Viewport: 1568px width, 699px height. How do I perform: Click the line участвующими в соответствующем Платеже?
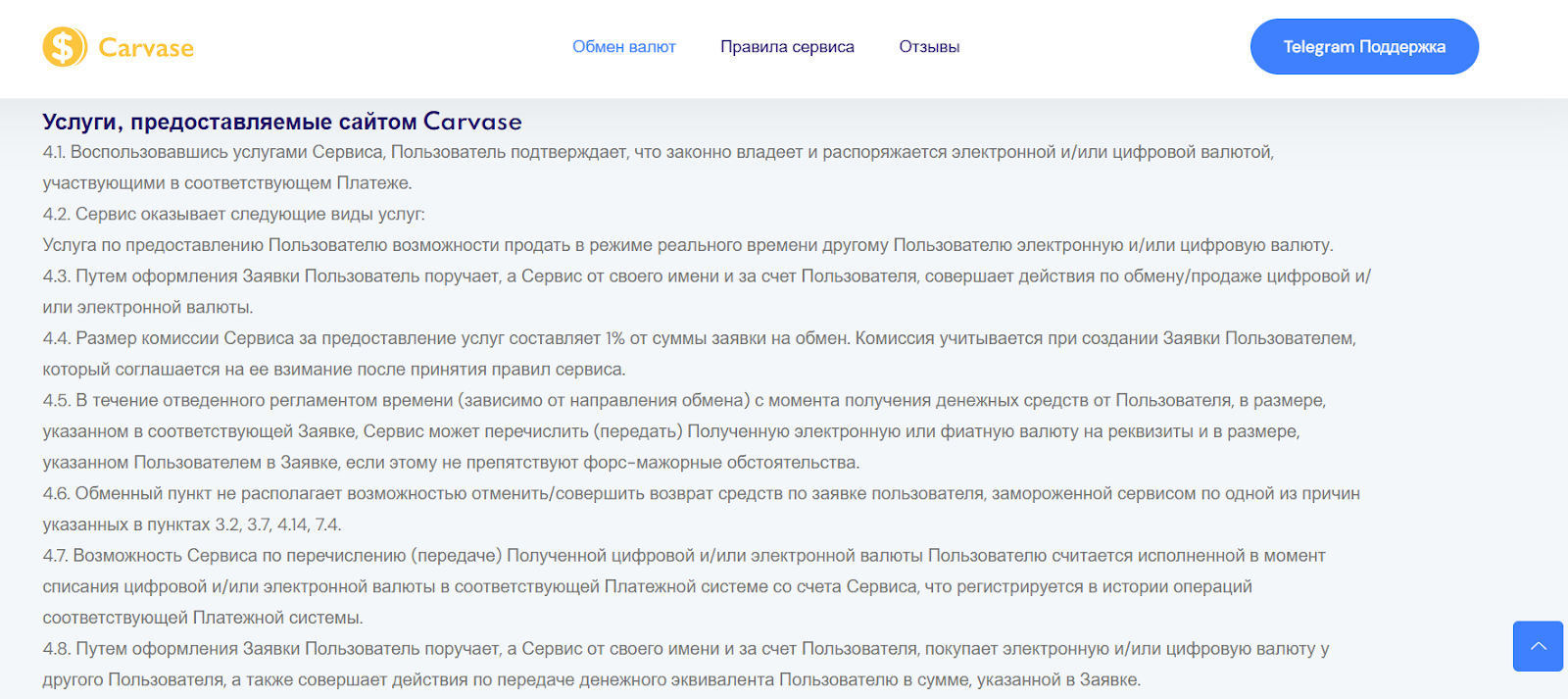(227, 183)
